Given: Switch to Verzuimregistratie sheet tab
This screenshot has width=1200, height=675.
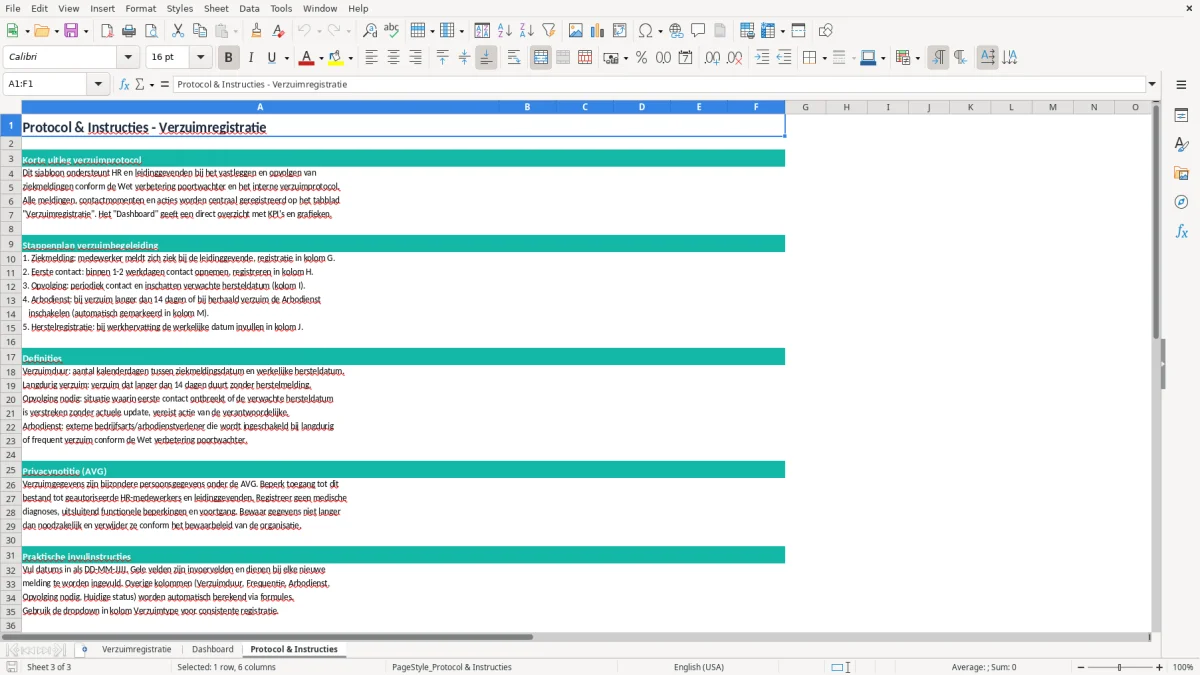Looking at the screenshot, I should pos(136,649).
